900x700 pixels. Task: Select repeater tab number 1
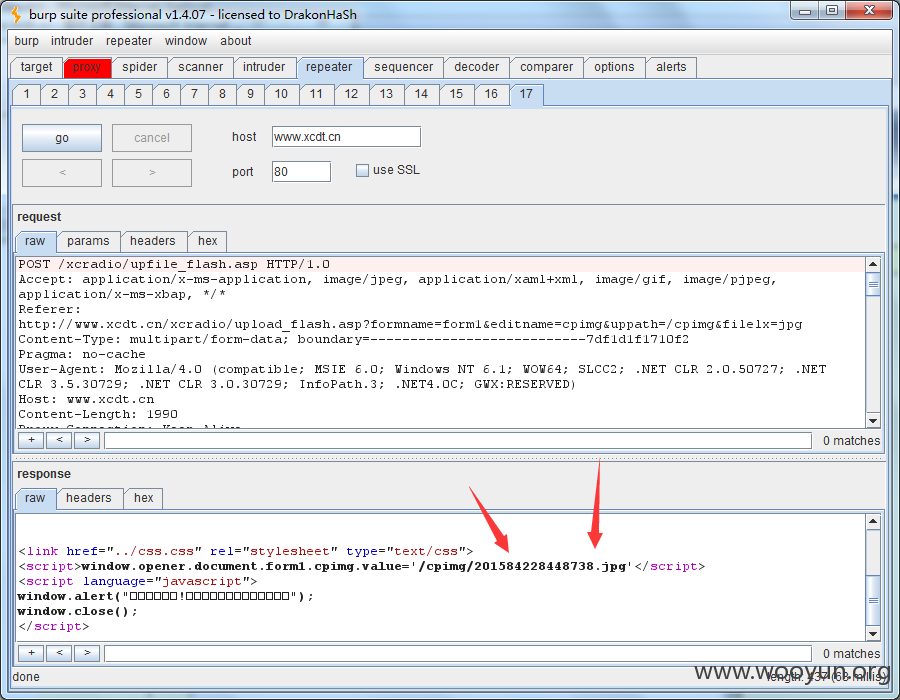tap(26, 94)
